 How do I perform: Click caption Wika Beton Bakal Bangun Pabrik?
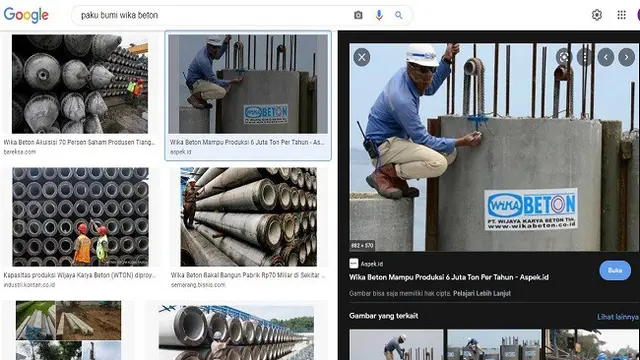click(248, 275)
